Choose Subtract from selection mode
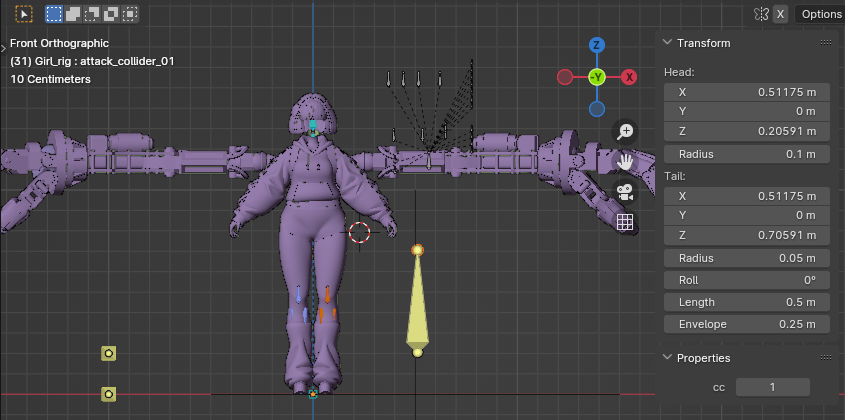Viewport: 845px width, 420px height. click(92, 14)
